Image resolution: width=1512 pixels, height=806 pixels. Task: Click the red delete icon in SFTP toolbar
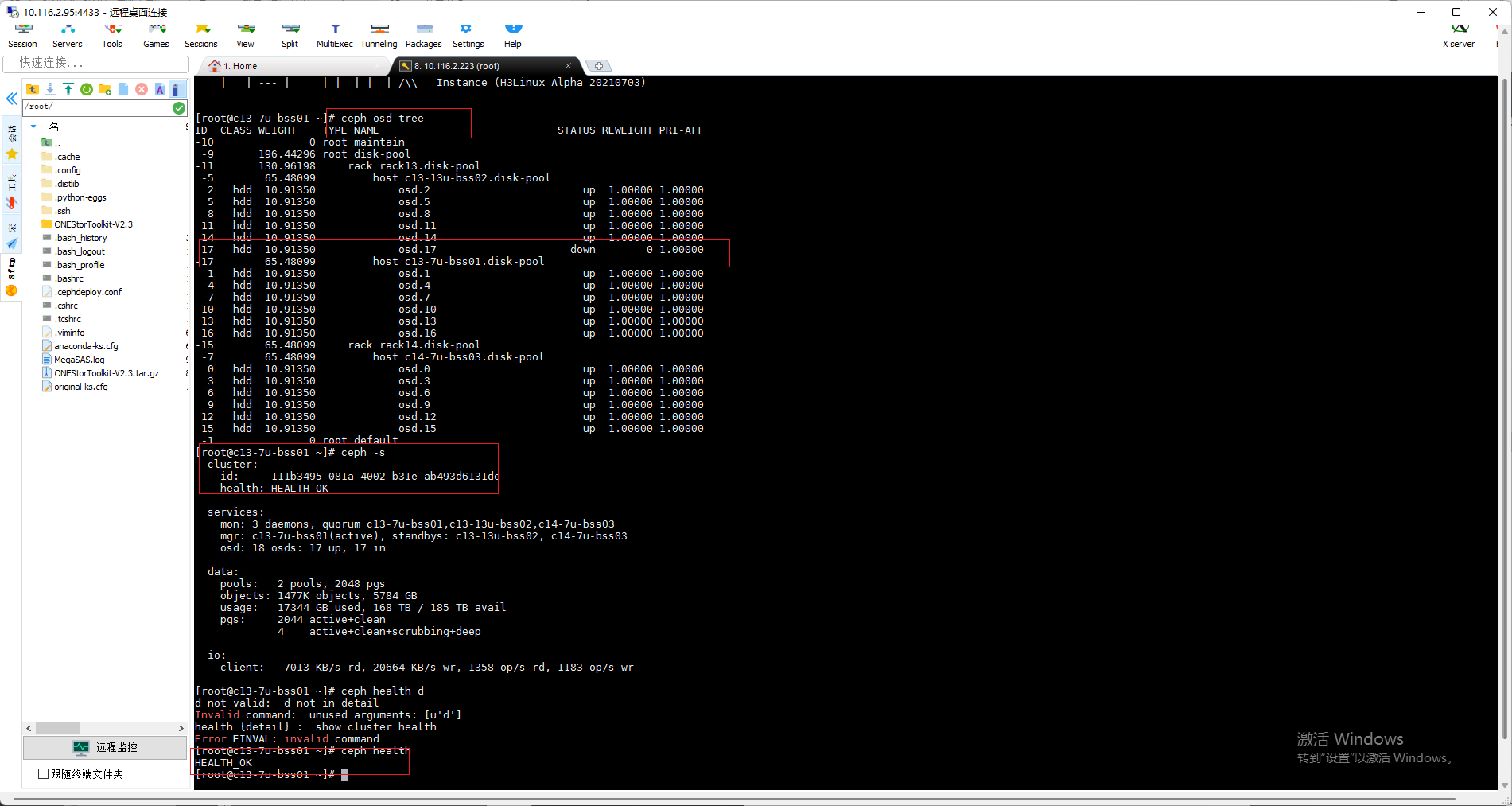[x=142, y=89]
